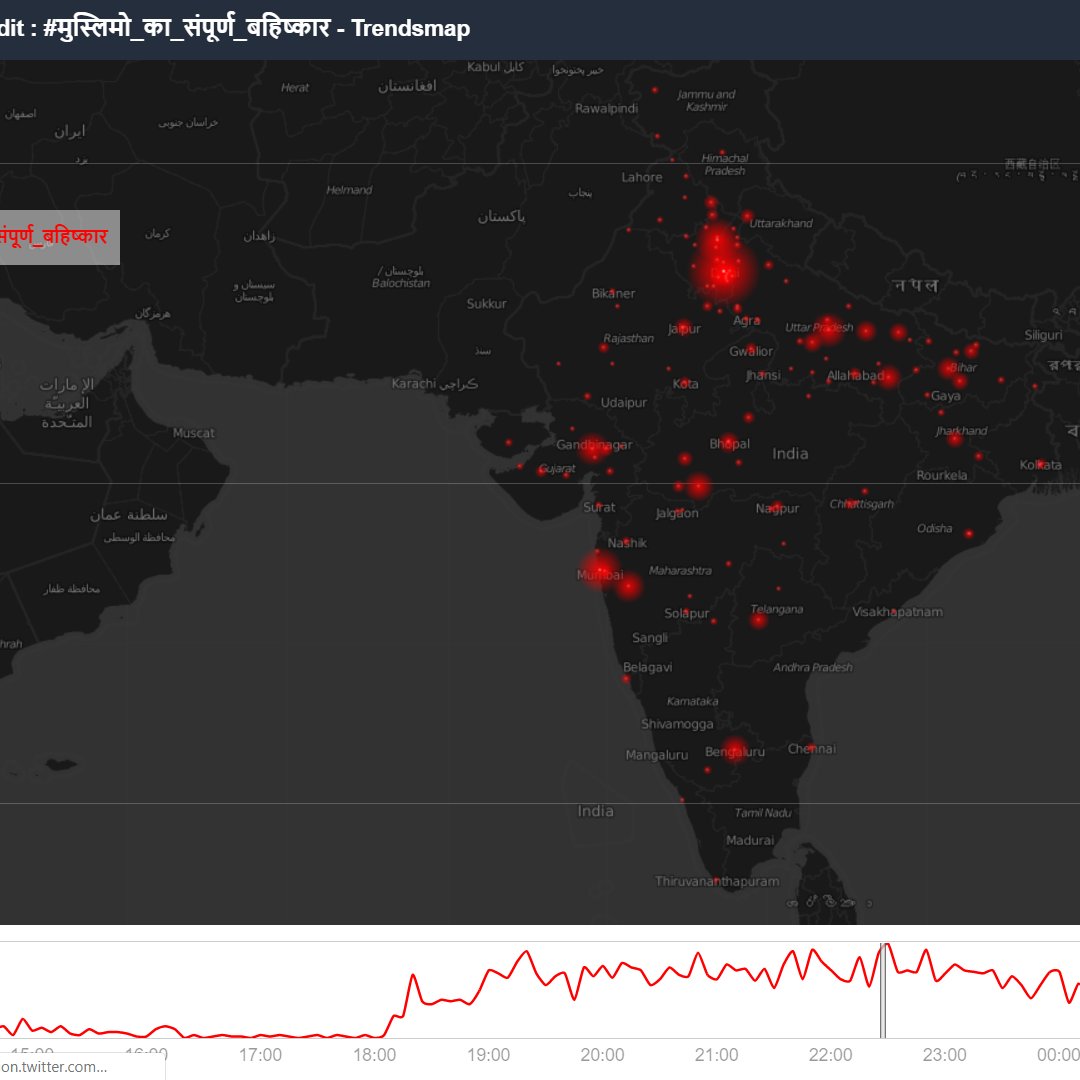Click the India label on the map

point(789,453)
